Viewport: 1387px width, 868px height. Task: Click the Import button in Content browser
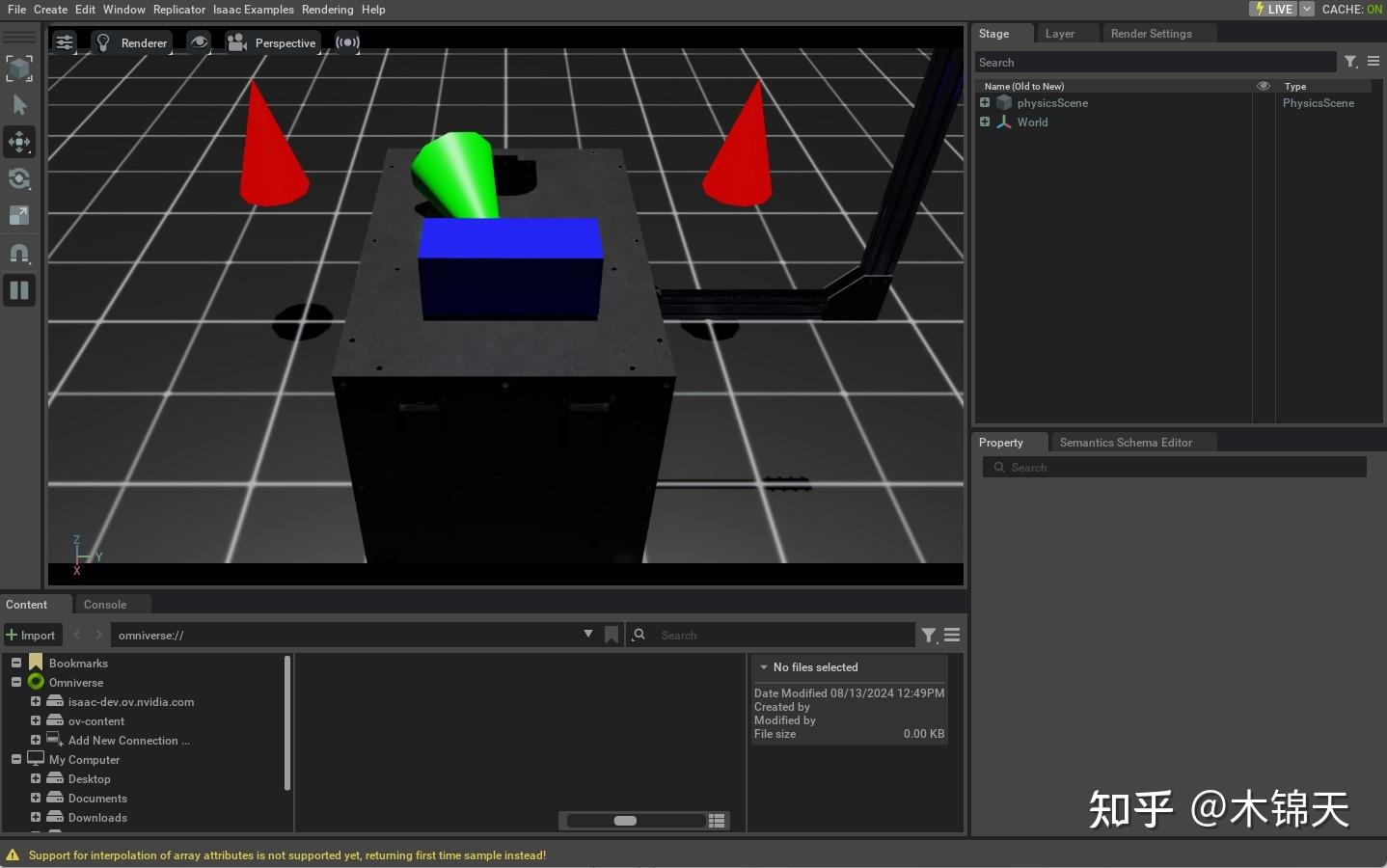click(32, 635)
